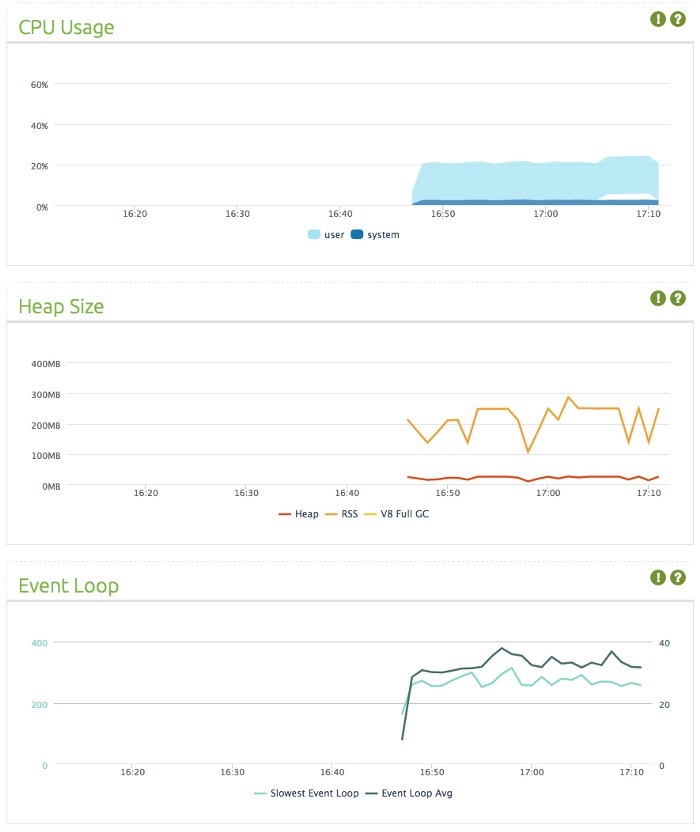Click 16:50 on the CPU time axis
Viewport: 700px width, 832px height.
pos(443,214)
